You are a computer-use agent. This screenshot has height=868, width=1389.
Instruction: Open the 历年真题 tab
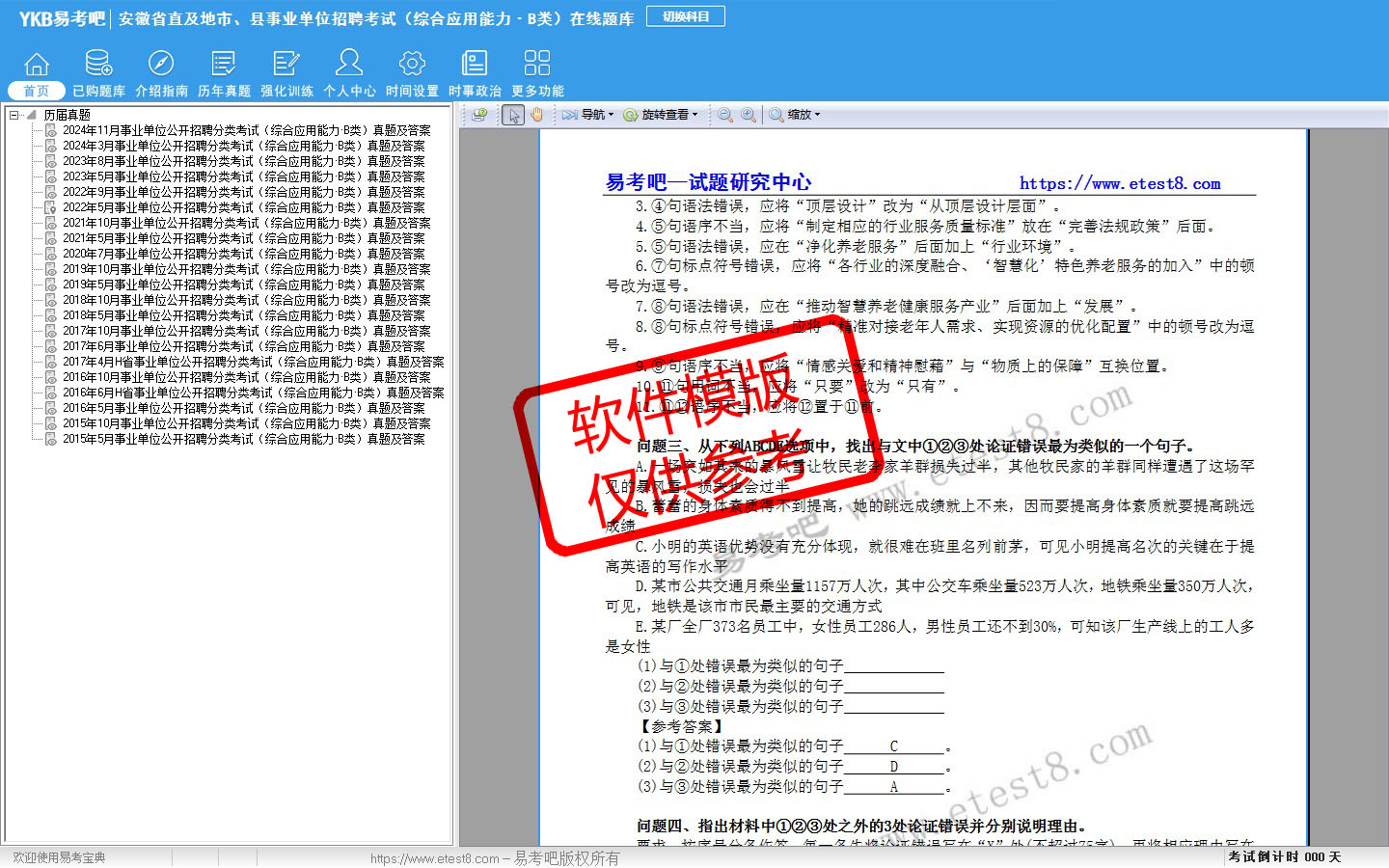(x=224, y=73)
